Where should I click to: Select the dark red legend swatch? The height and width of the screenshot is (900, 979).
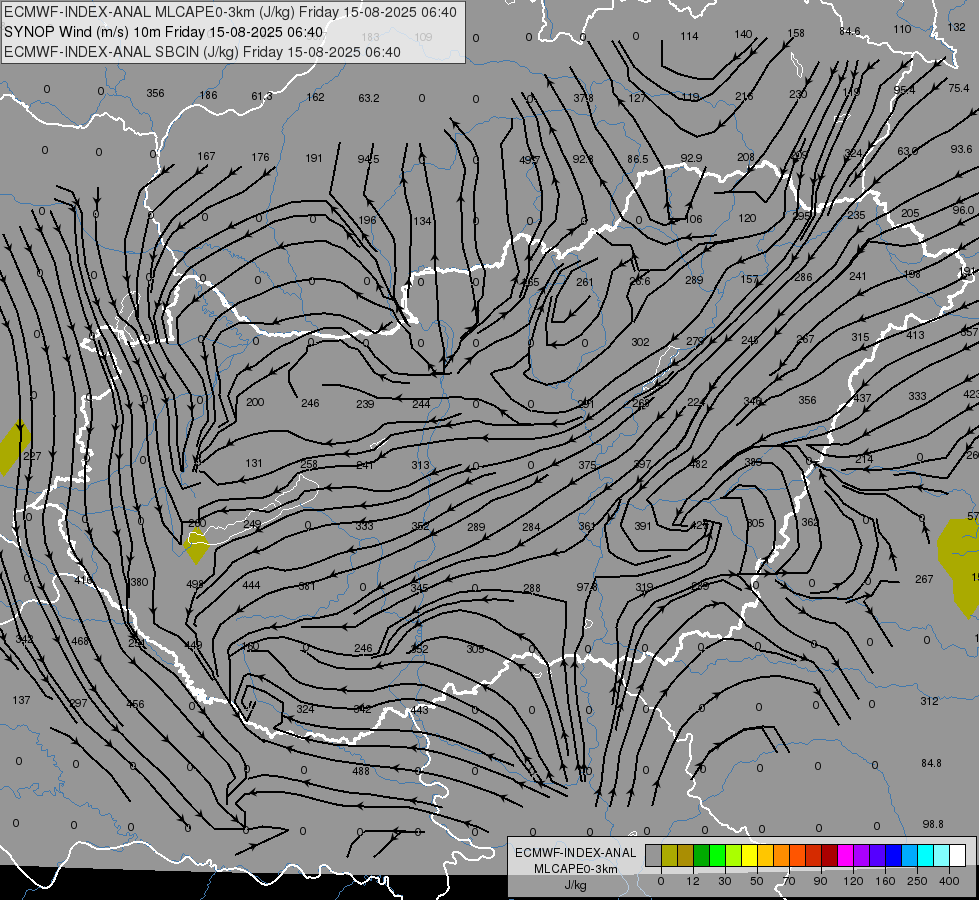(829, 855)
